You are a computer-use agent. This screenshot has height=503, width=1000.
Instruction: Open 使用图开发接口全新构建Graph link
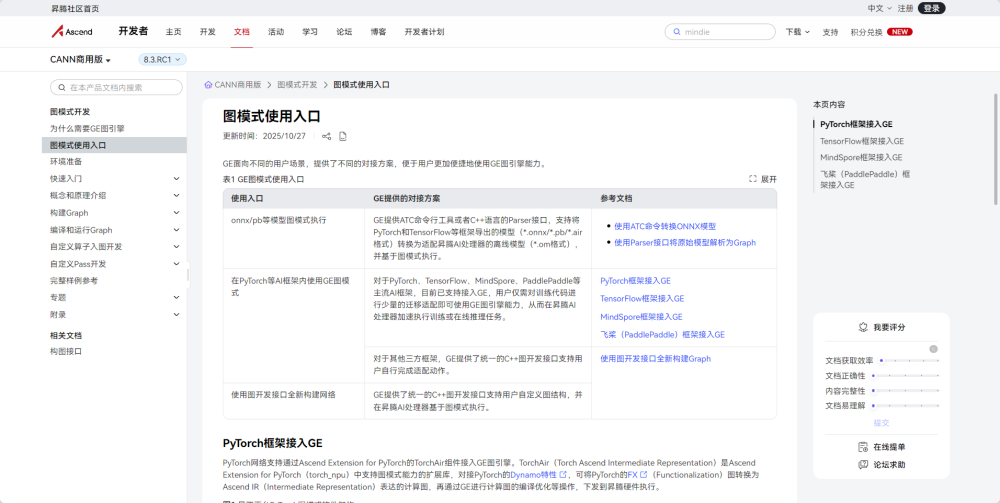tap(656, 359)
